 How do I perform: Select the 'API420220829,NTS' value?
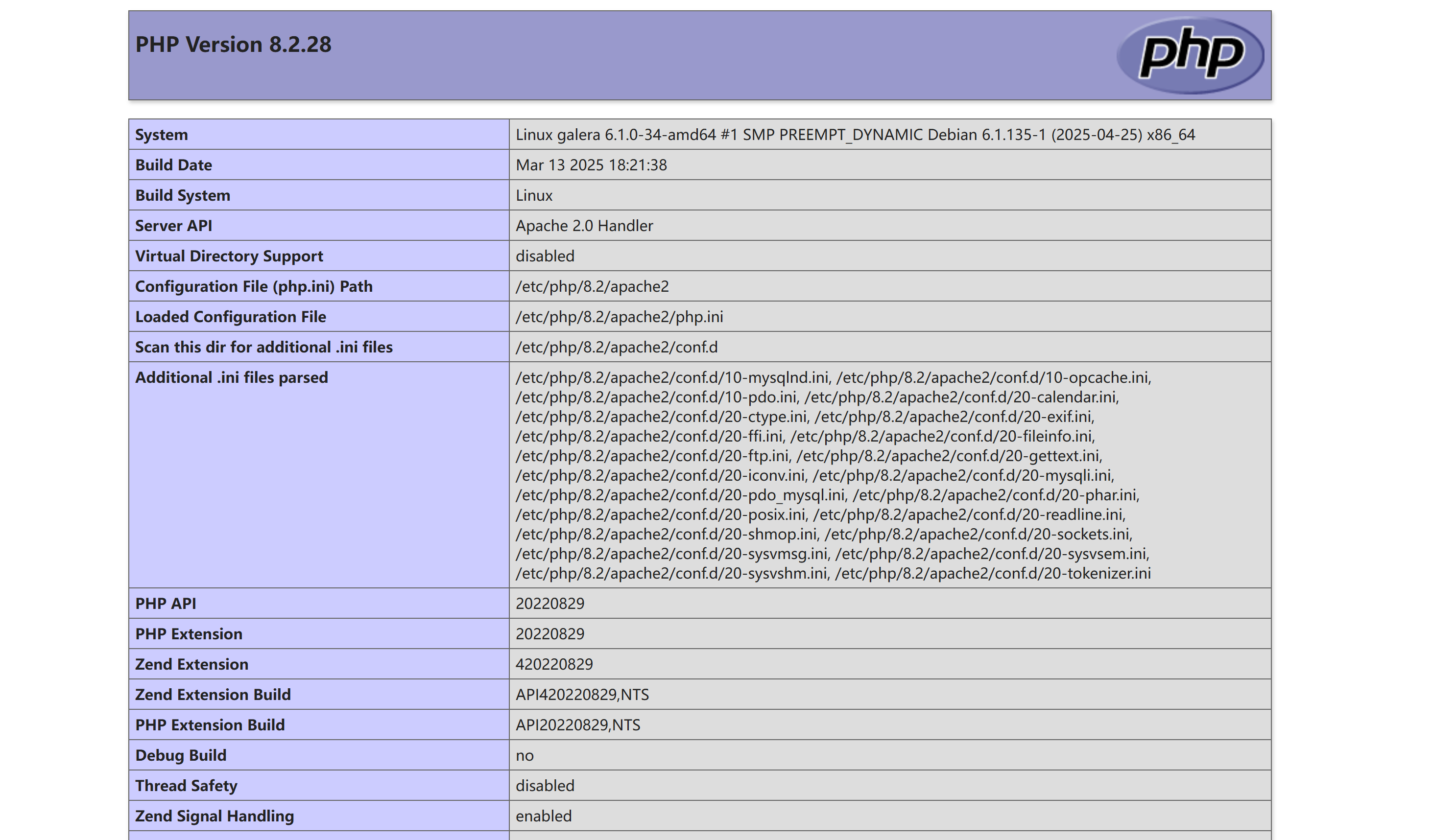pyautogui.click(x=582, y=695)
